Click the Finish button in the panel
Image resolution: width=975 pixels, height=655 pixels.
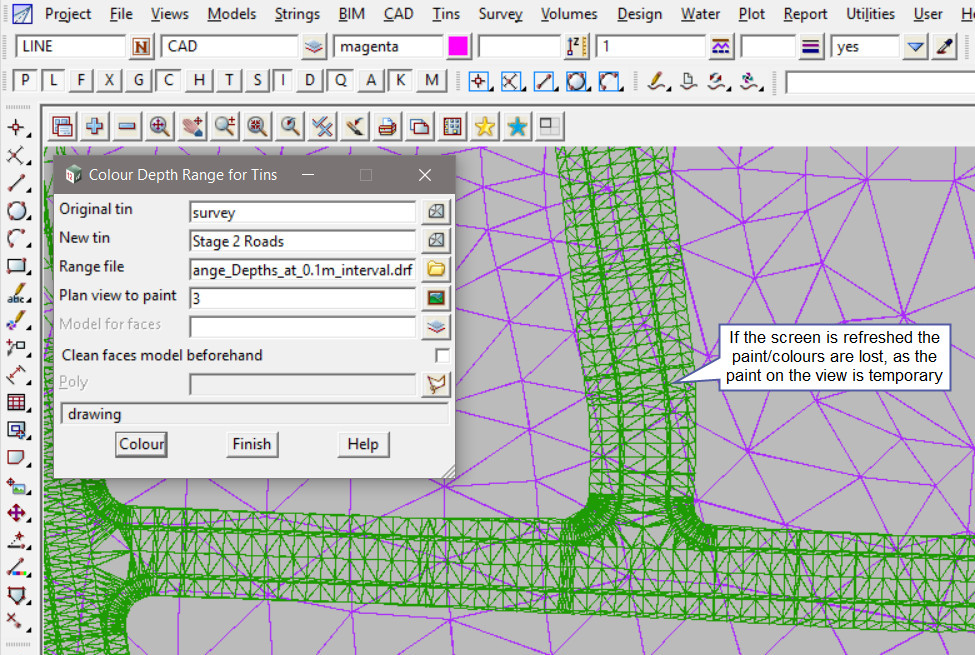251,444
